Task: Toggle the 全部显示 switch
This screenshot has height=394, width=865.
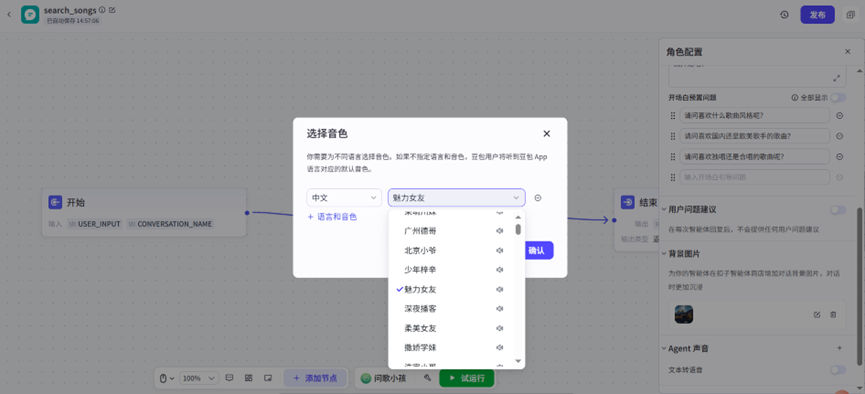Action: point(838,98)
